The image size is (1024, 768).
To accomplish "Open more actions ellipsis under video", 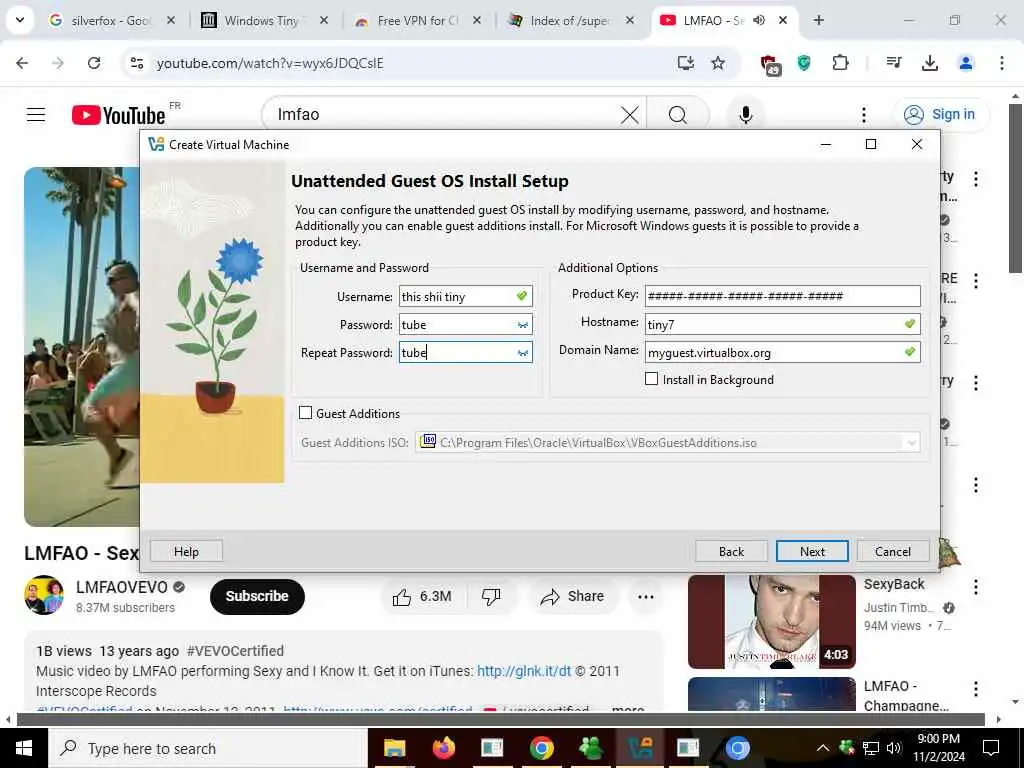I will 645,596.
